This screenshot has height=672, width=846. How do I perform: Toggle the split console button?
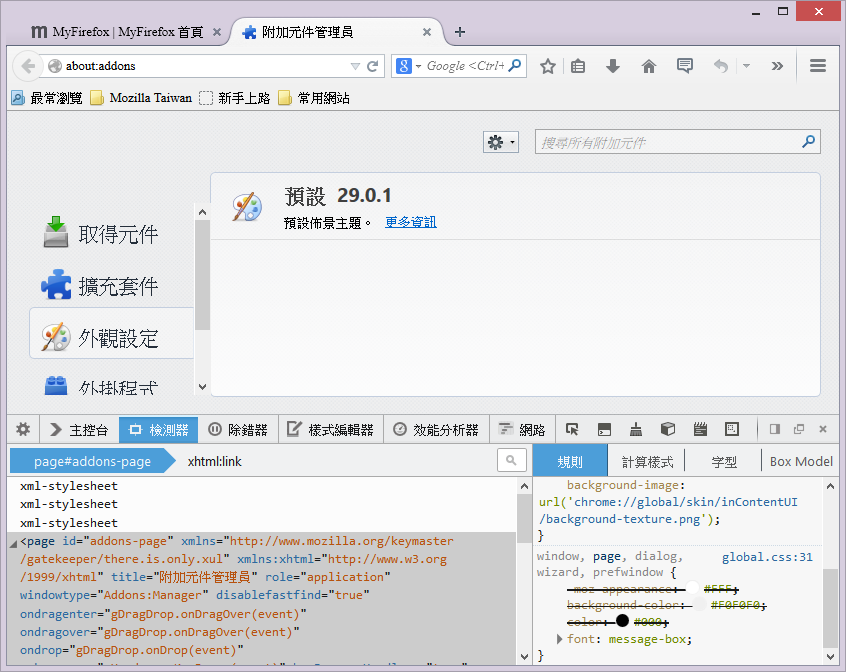click(x=604, y=430)
